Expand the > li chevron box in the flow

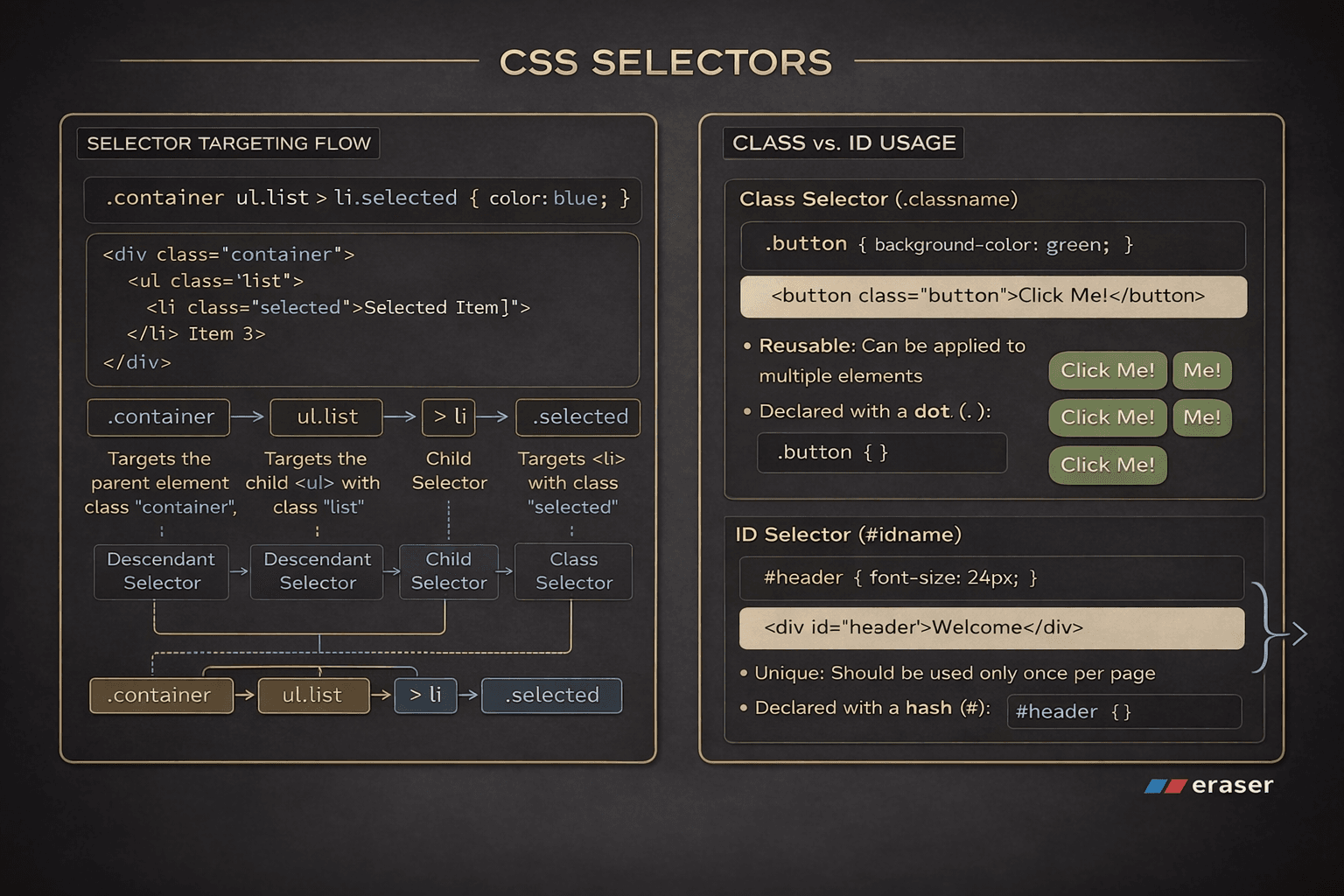[x=448, y=417]
